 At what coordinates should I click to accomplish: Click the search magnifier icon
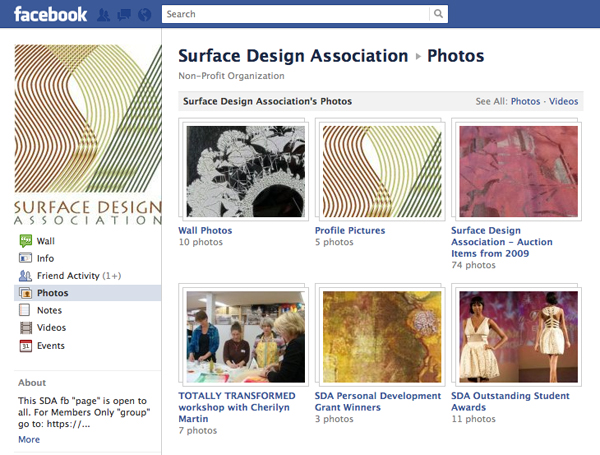coord(439,14)
